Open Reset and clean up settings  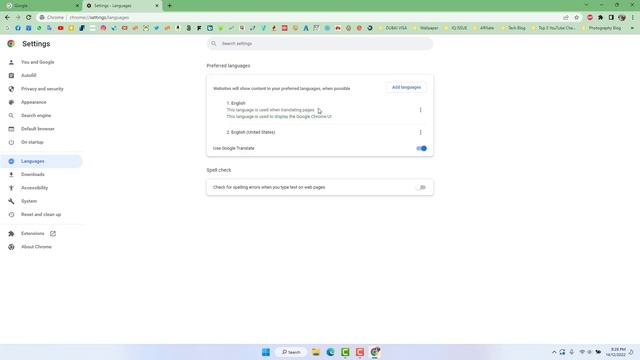(x=41, y=214)
